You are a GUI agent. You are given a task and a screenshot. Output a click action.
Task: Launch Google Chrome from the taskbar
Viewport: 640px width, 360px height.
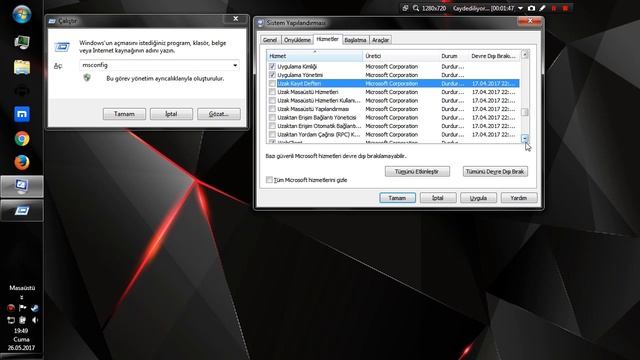point(22,139)
